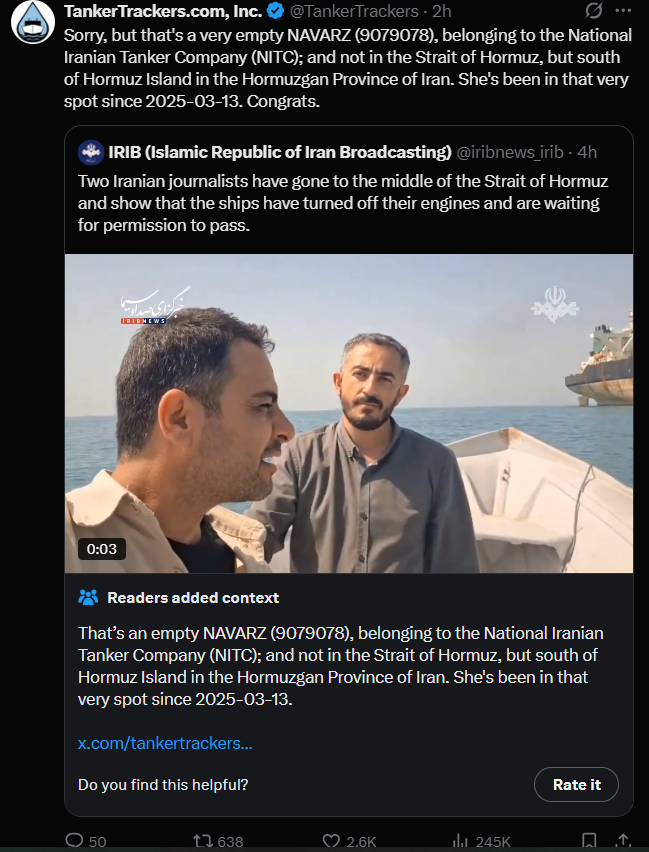Share the post via share icon

click(624, 841)
